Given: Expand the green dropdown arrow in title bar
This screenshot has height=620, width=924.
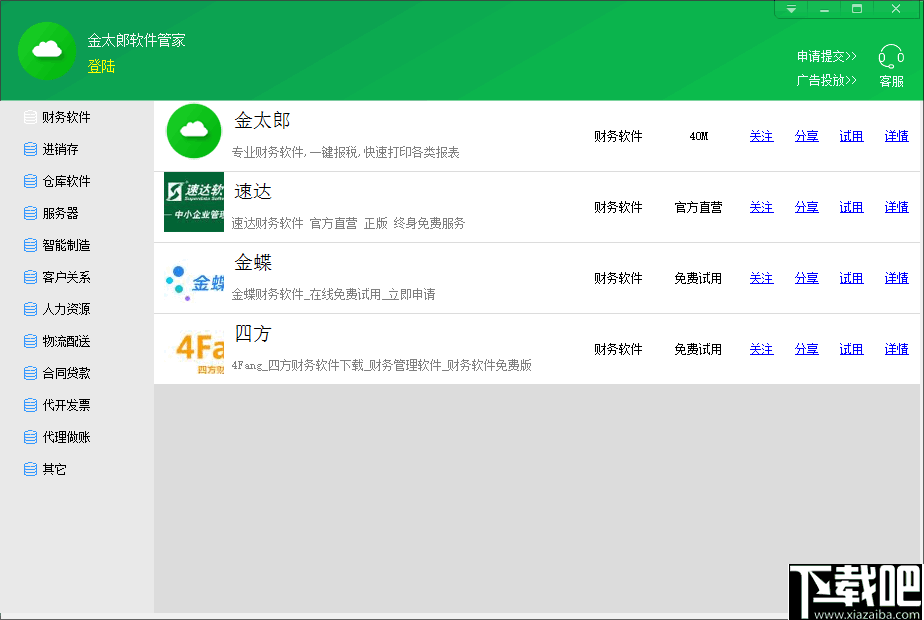Looking at the screenshot, I should click(x=789, y=9).
